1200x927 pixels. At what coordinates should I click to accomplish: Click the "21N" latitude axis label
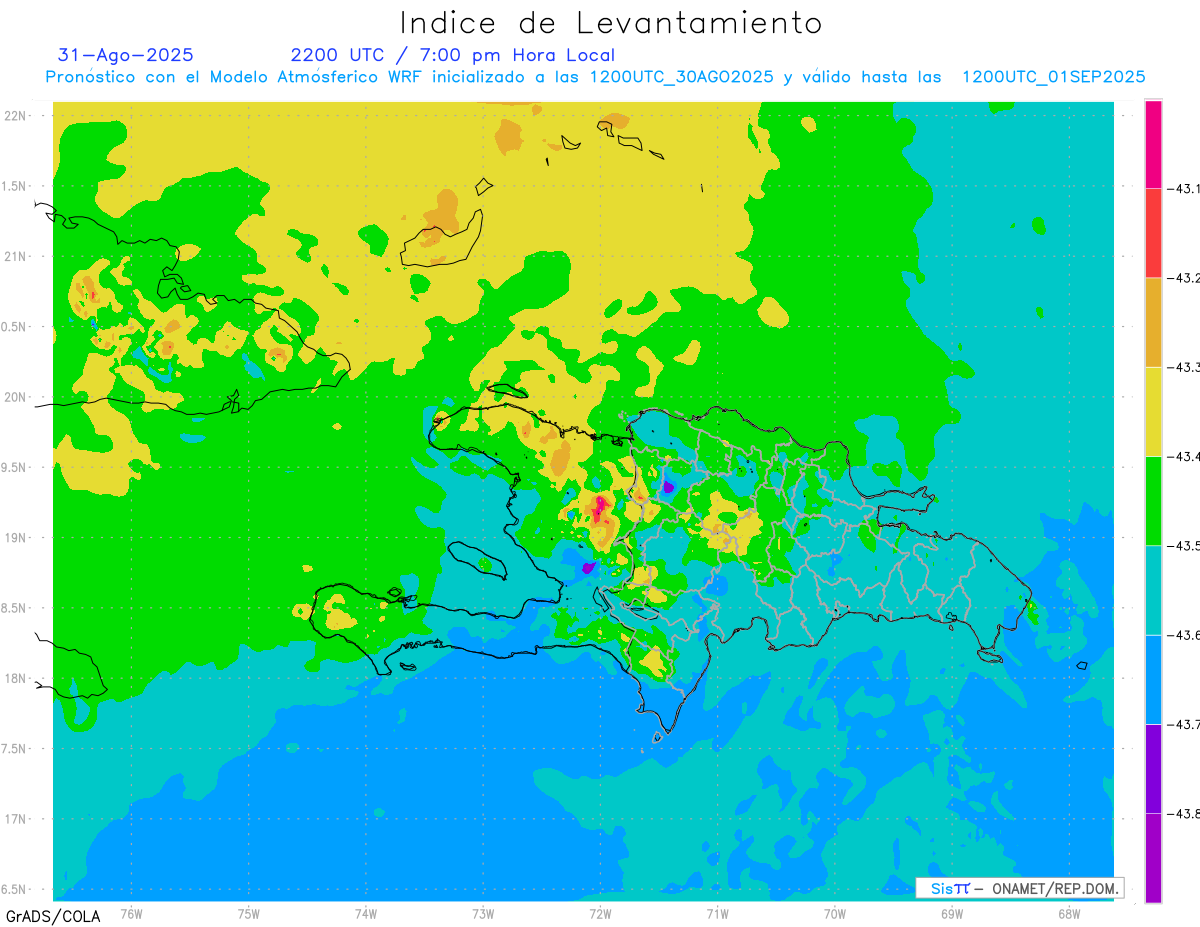(17, 257)
